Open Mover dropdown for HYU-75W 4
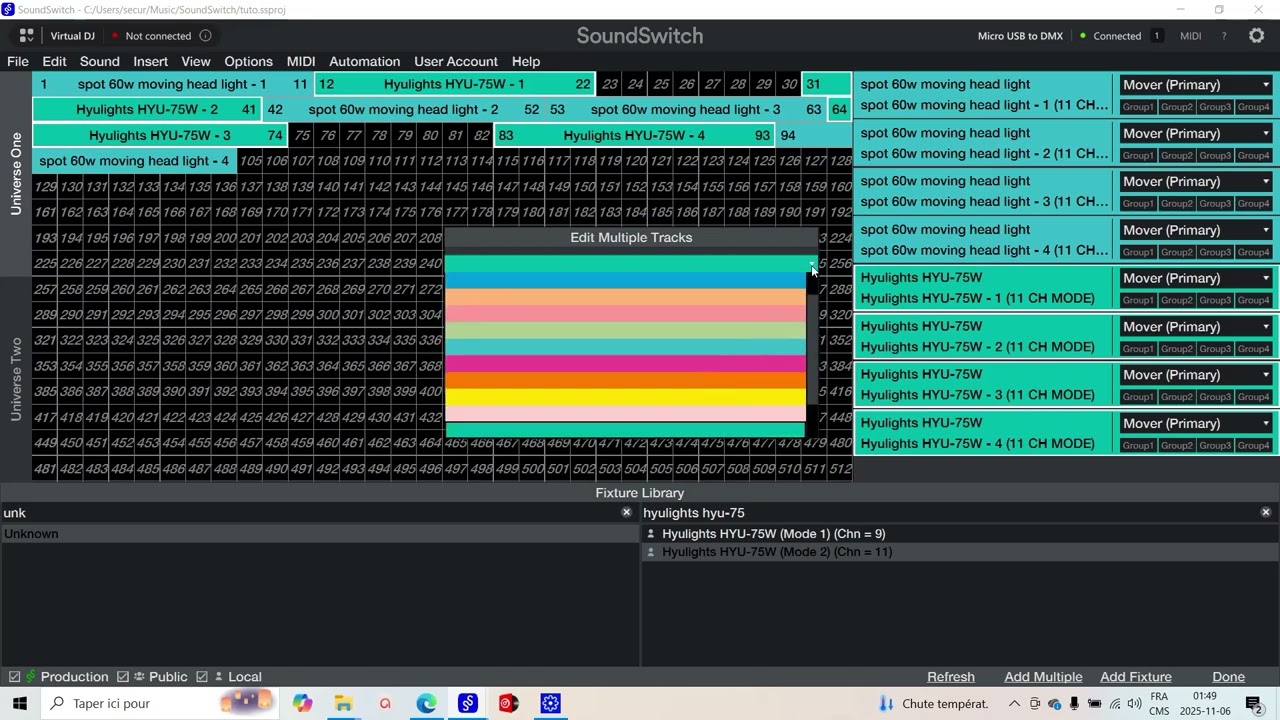 pos(1196,423)
